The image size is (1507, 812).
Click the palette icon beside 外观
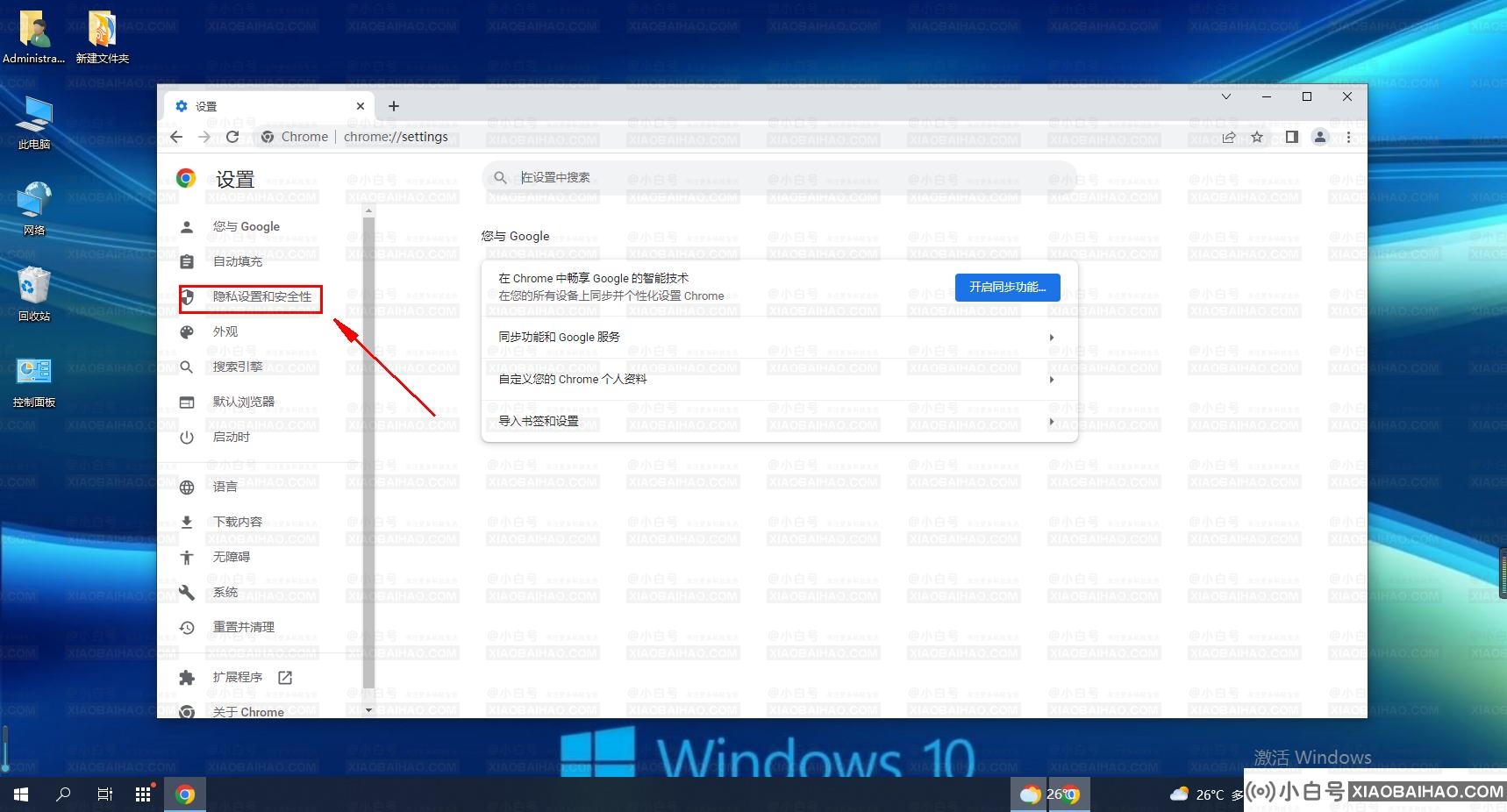(187, 331)
